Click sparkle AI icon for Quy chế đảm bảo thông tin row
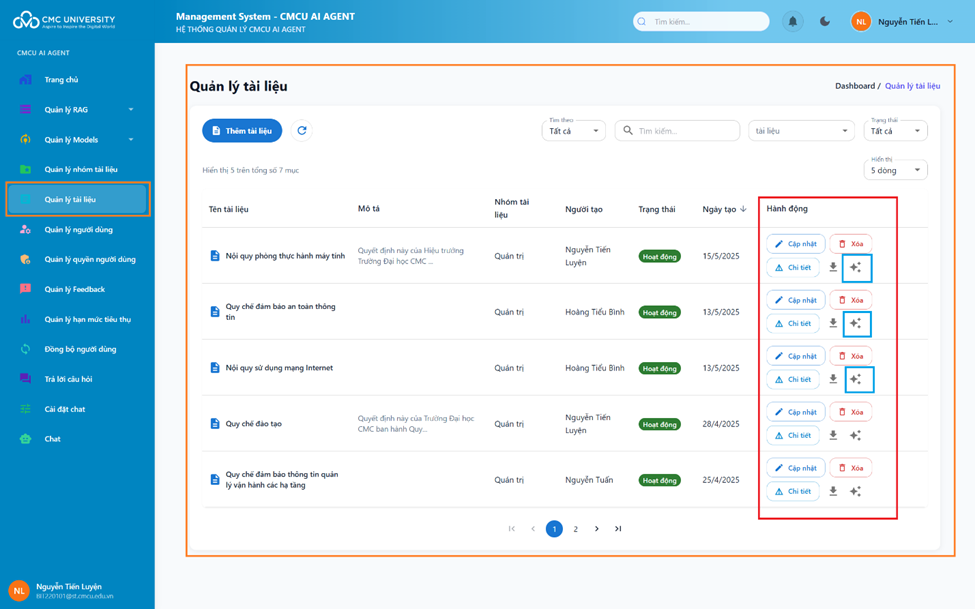Screen dimensions: 975x609 (x=855, y=491)
